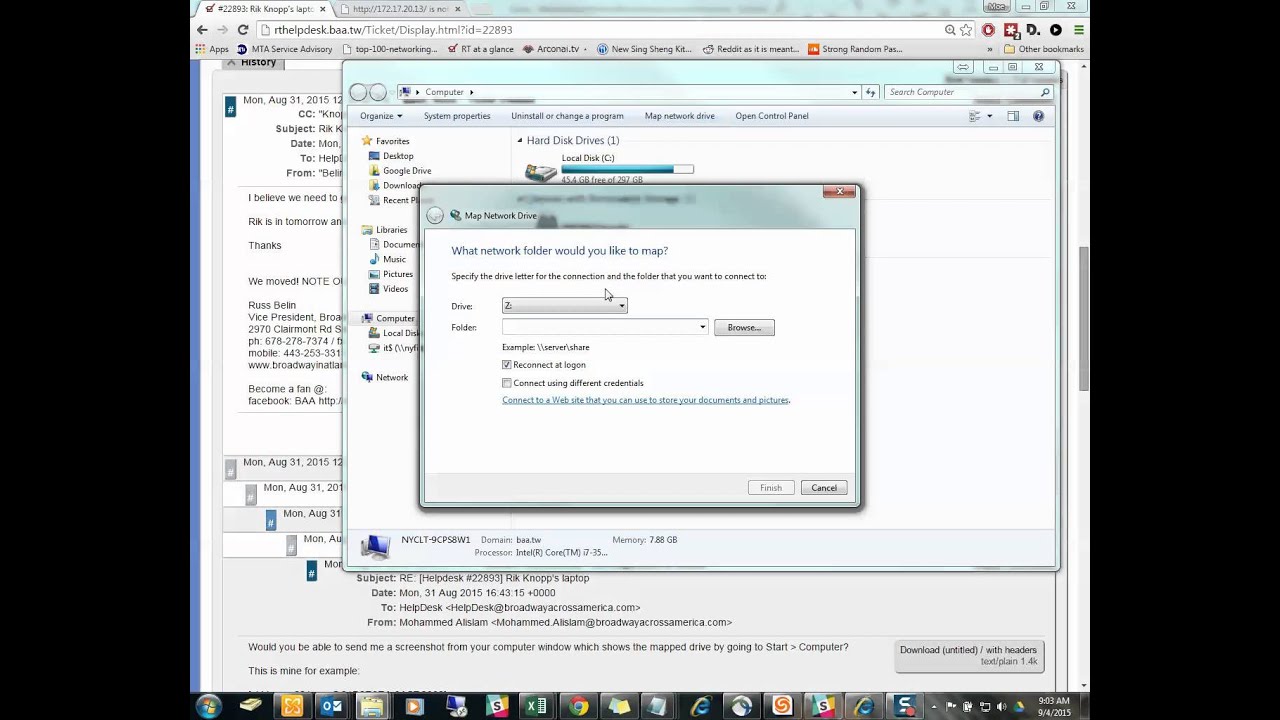The width and height of the screenshot is (1280, 720).
Task: Select Videos library in navigation pane
Action: [389, 289]
